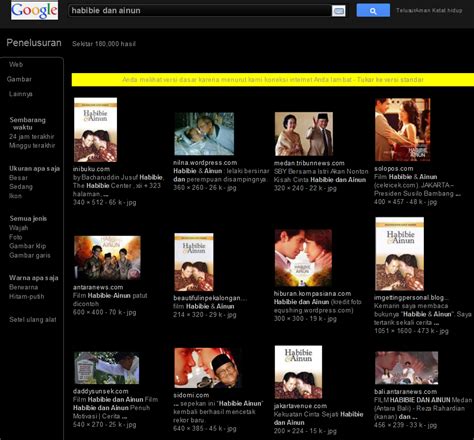The image size is (474, 440).
Task: Click the Google logo
Action: 34,10
